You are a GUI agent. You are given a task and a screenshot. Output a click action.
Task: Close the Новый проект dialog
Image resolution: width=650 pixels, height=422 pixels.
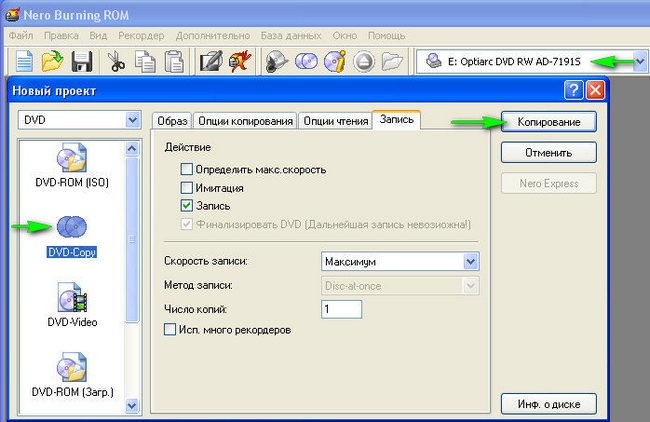(596, 90)
